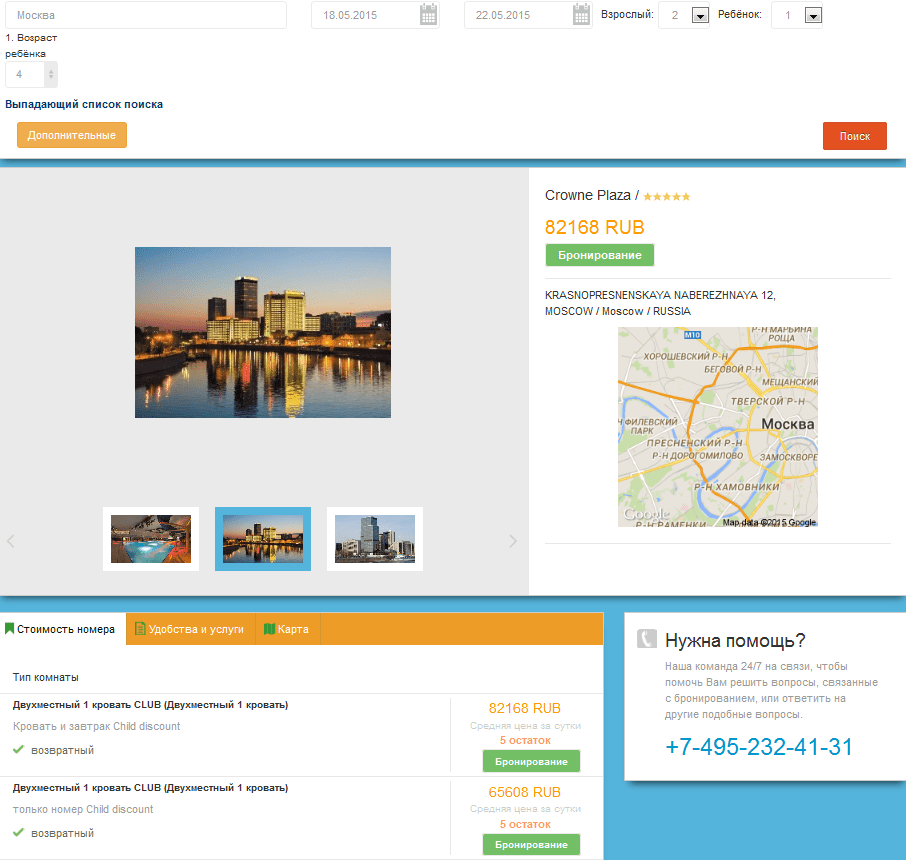Click the Кровать и завтрак Child discount text

click(96, 726)
